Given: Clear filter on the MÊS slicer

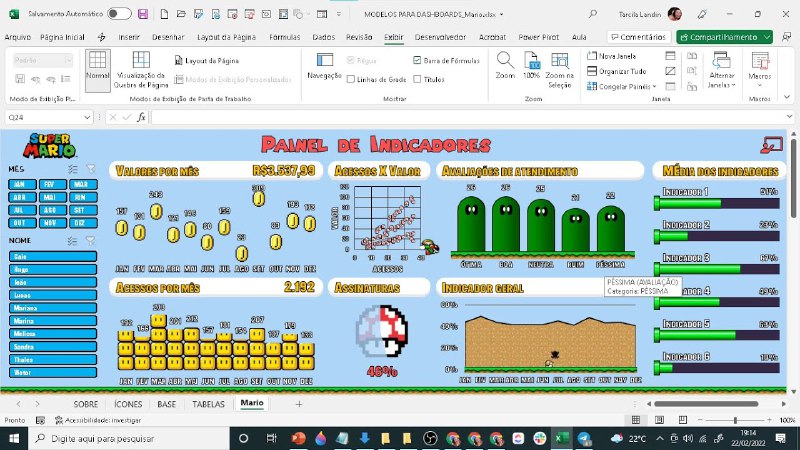Looking at the screenshot, I should click(x=91, y=169).
